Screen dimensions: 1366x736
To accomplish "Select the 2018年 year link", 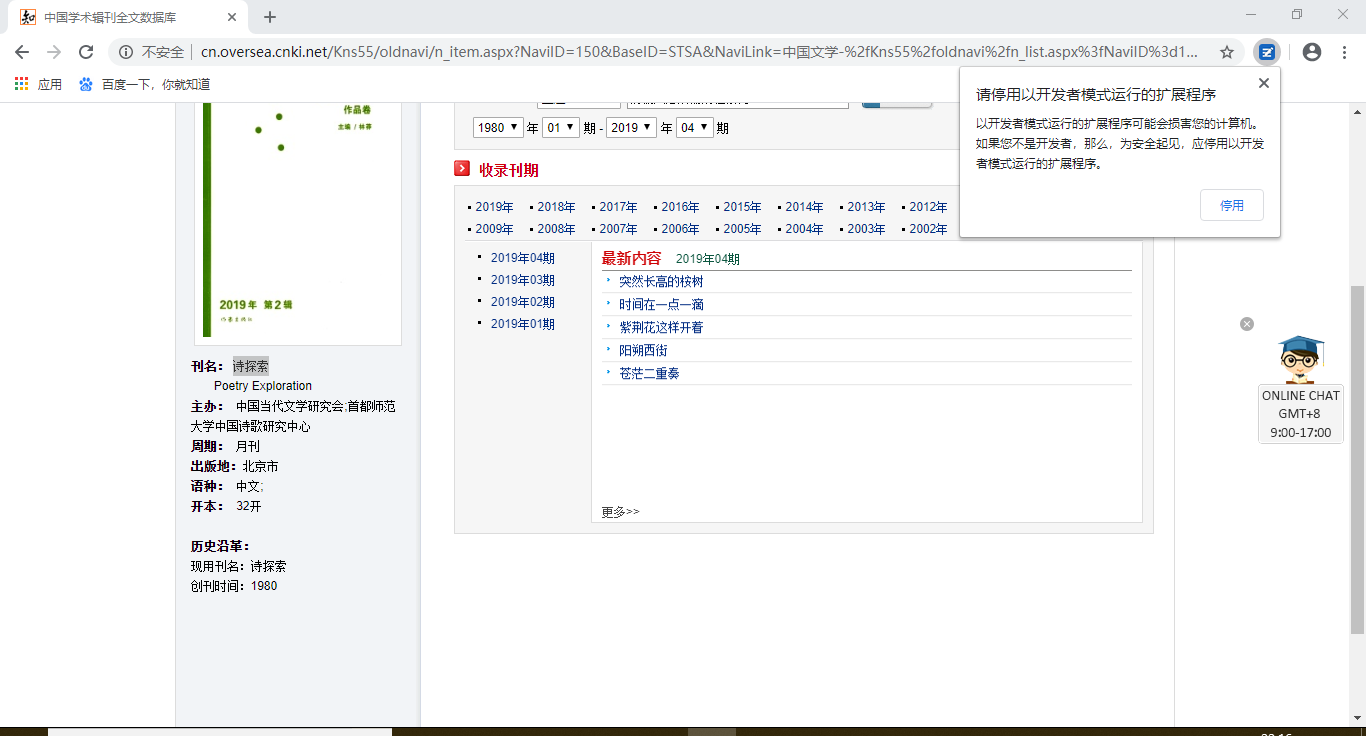I will [x=556, y=207].
